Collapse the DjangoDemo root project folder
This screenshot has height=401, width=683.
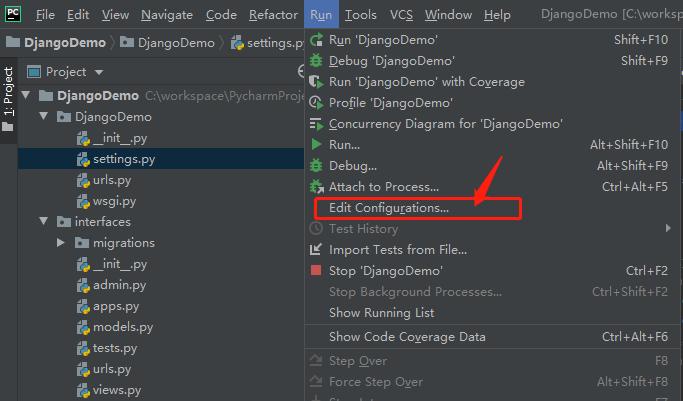pos(26,95)
